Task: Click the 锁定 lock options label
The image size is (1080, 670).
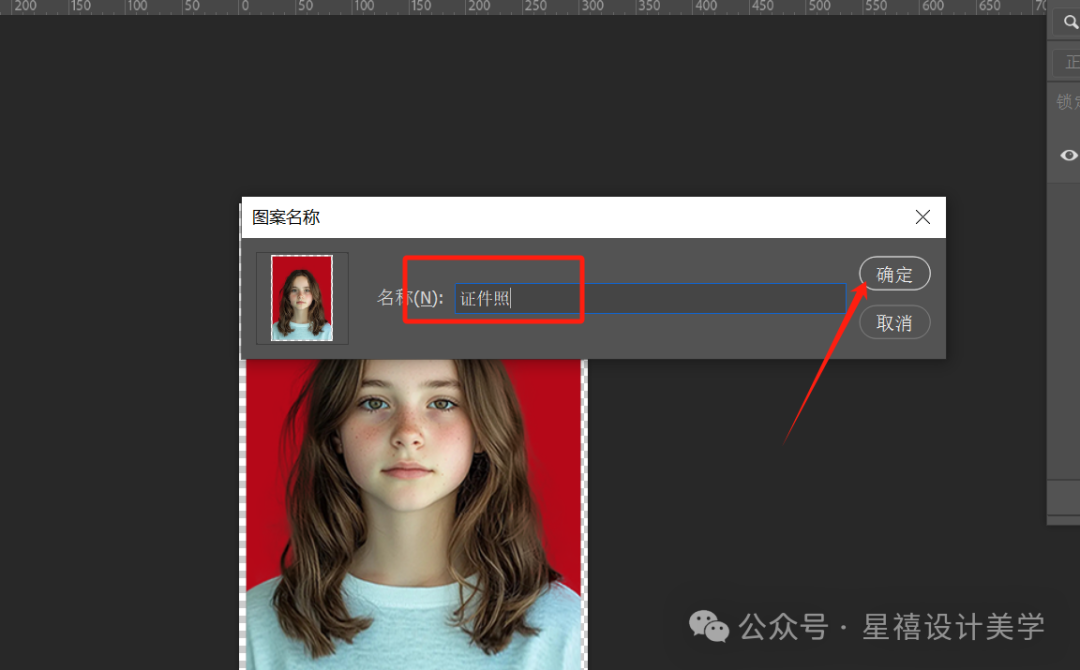Action: point(1068,102)
